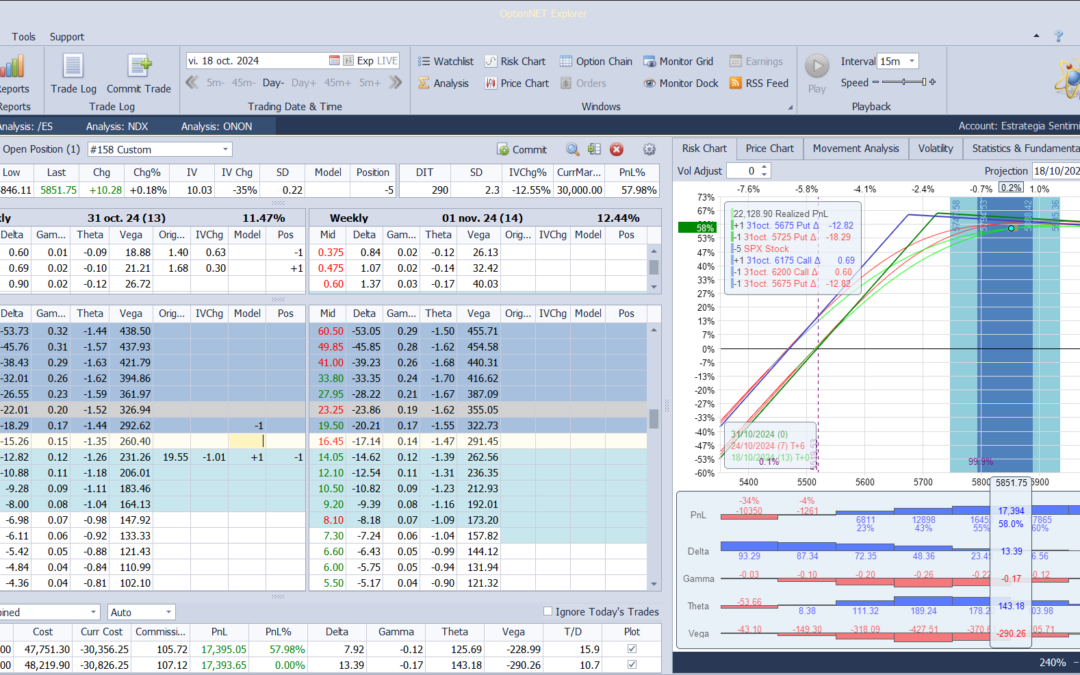Open the Option Chain window

pyautogui.click(x=596, y=61)
